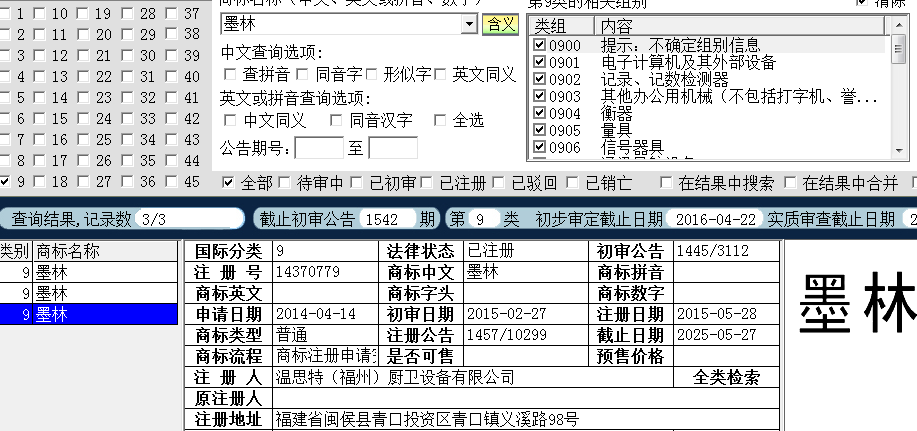Check class 45 checkbox
This screenshot has height=431, width=917.
[171, 182]
